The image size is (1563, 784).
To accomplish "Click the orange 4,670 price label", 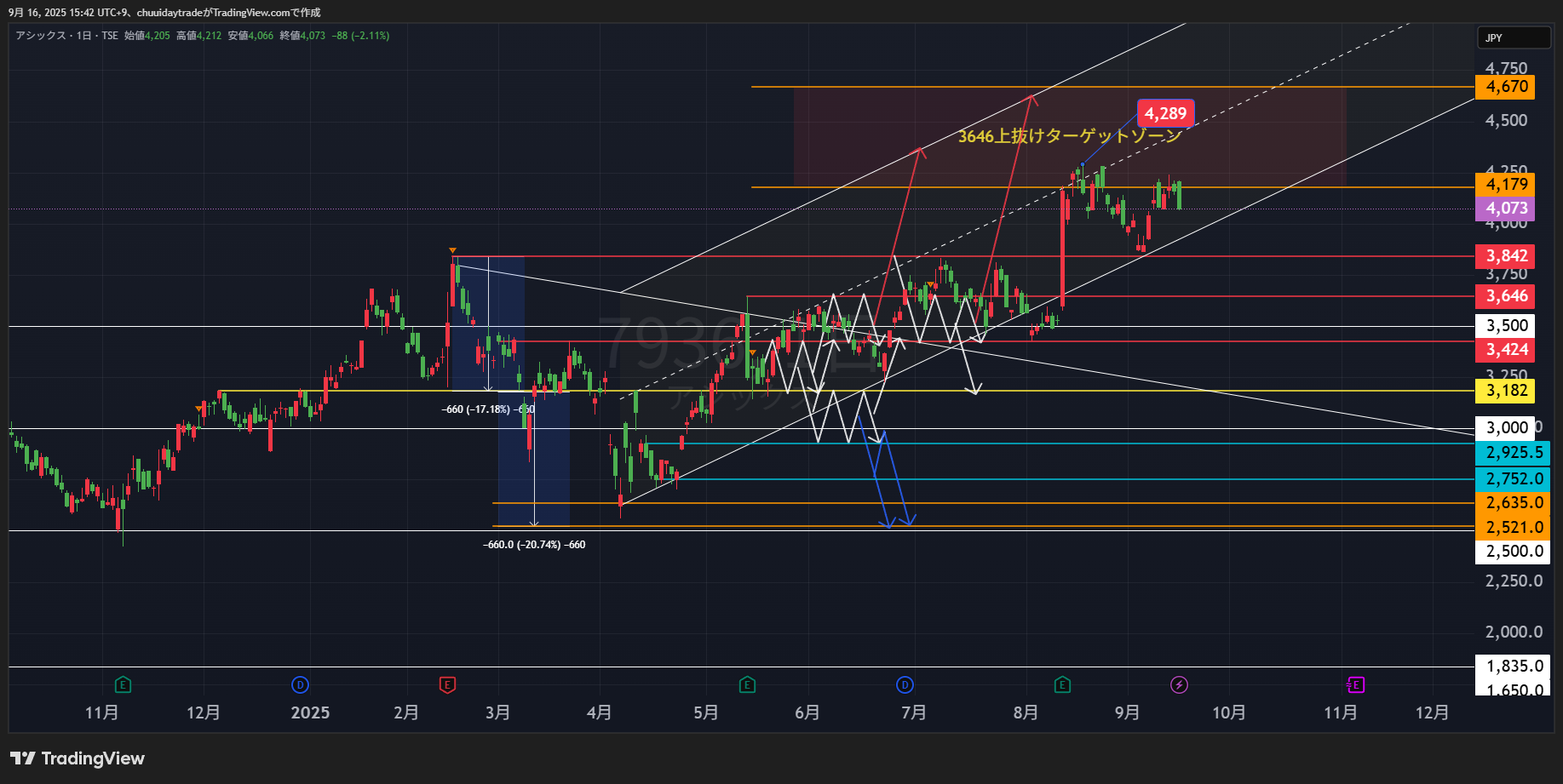I will (1506, 87).
